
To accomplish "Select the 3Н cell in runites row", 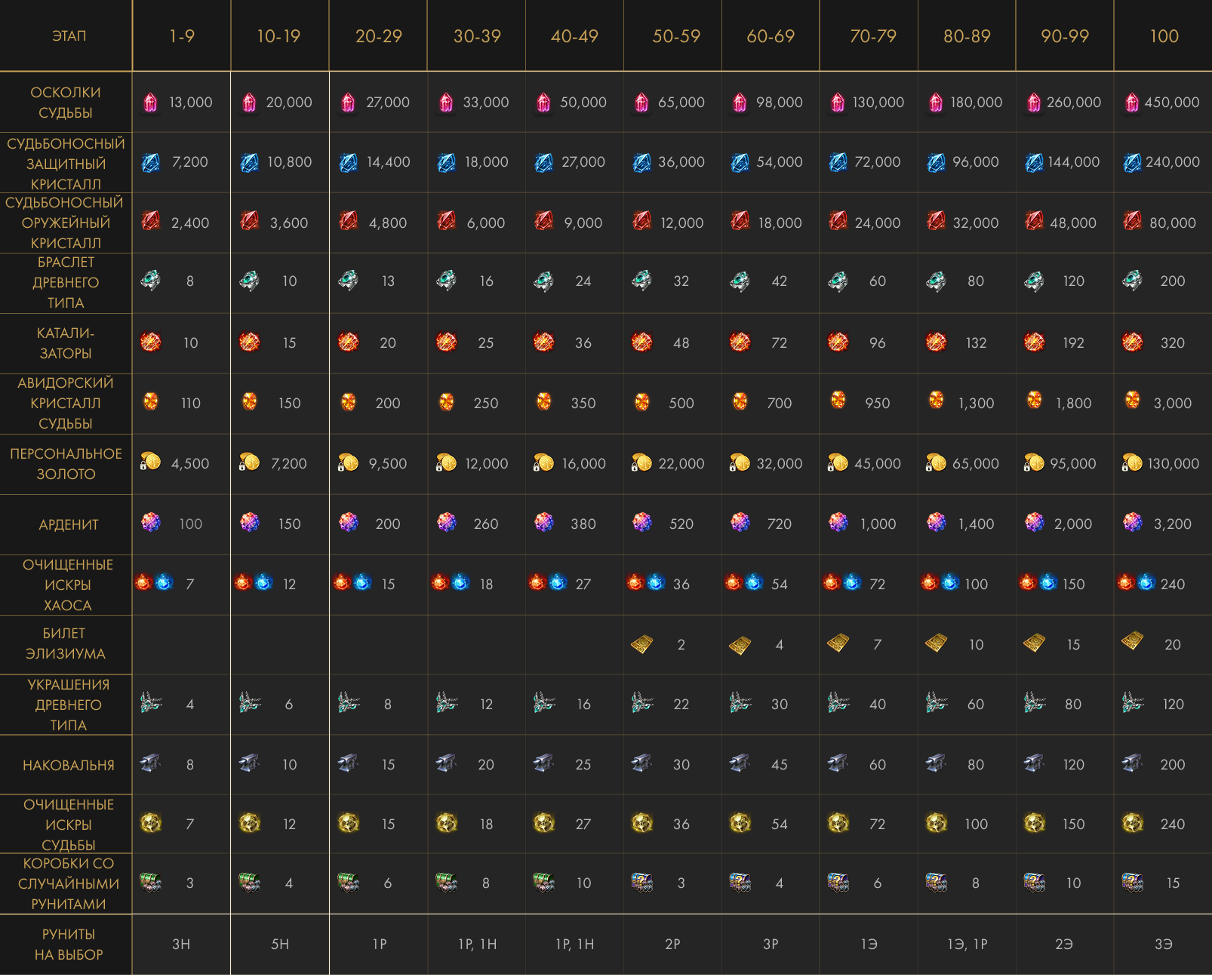I will click(181, 944).
